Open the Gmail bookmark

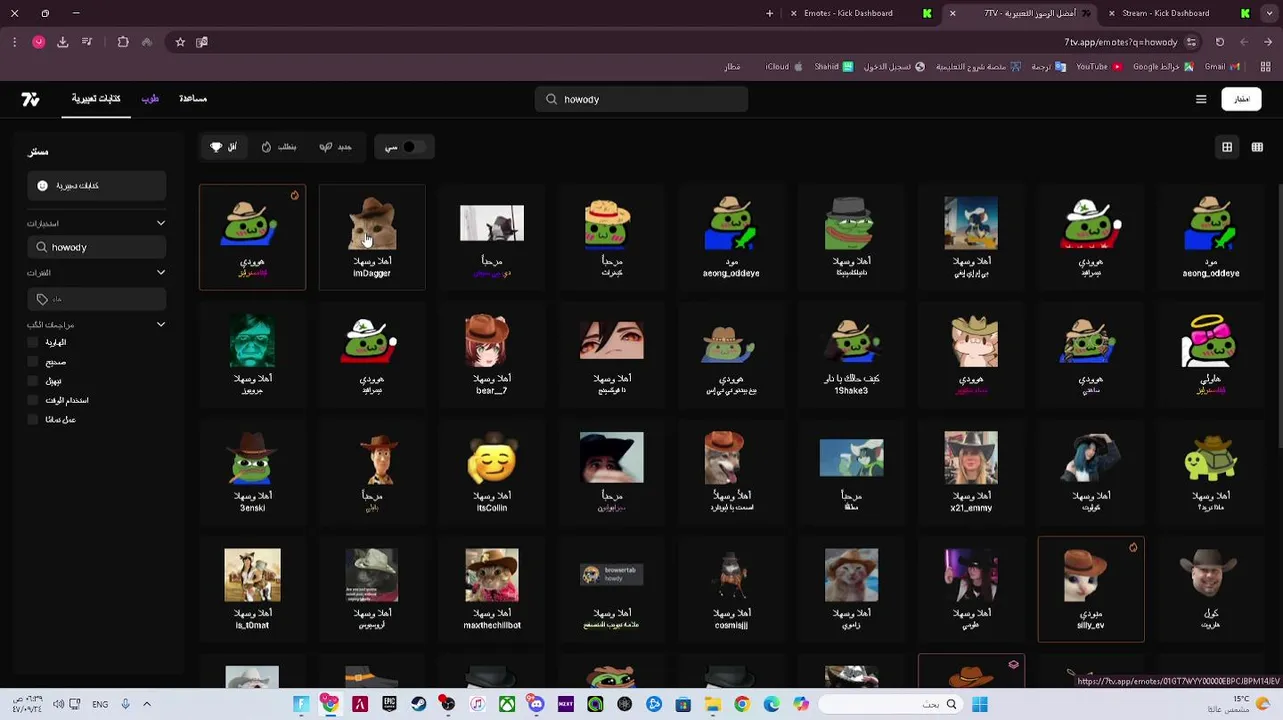(1222, 67)
